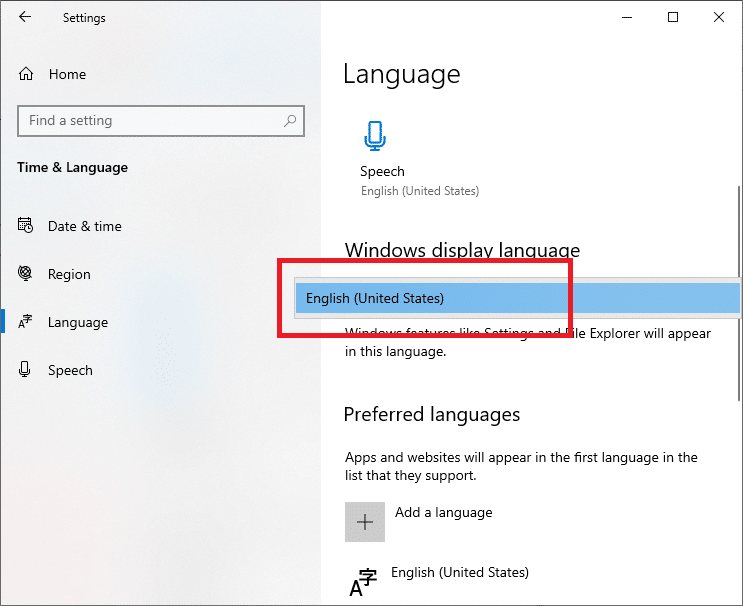Image resolution: width=743 pixels, height=606 pixels.
Task: Click the sidebar Speech microphone icon
Action: click(25, 369)
